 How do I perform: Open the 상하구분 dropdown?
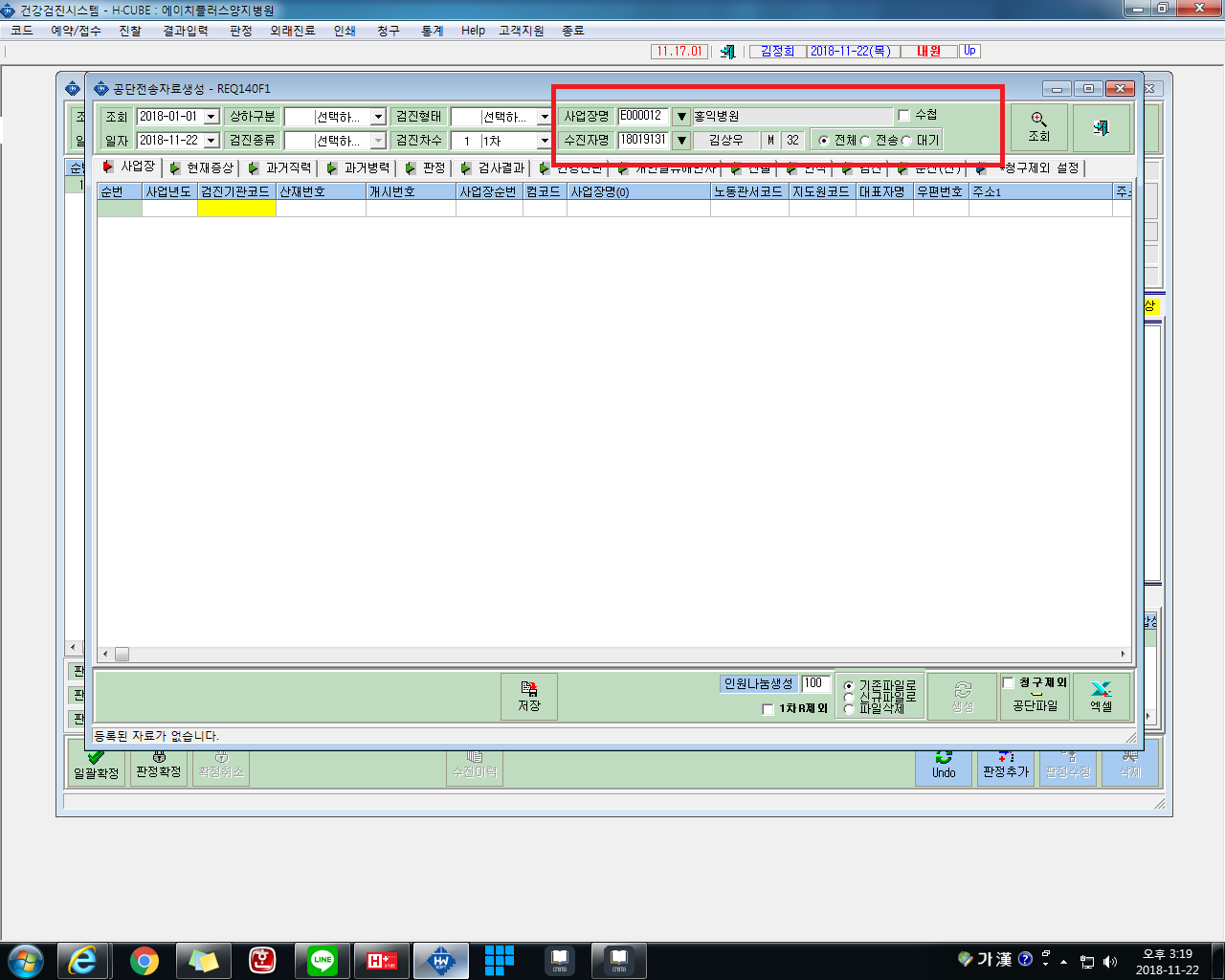click(378, 117)
